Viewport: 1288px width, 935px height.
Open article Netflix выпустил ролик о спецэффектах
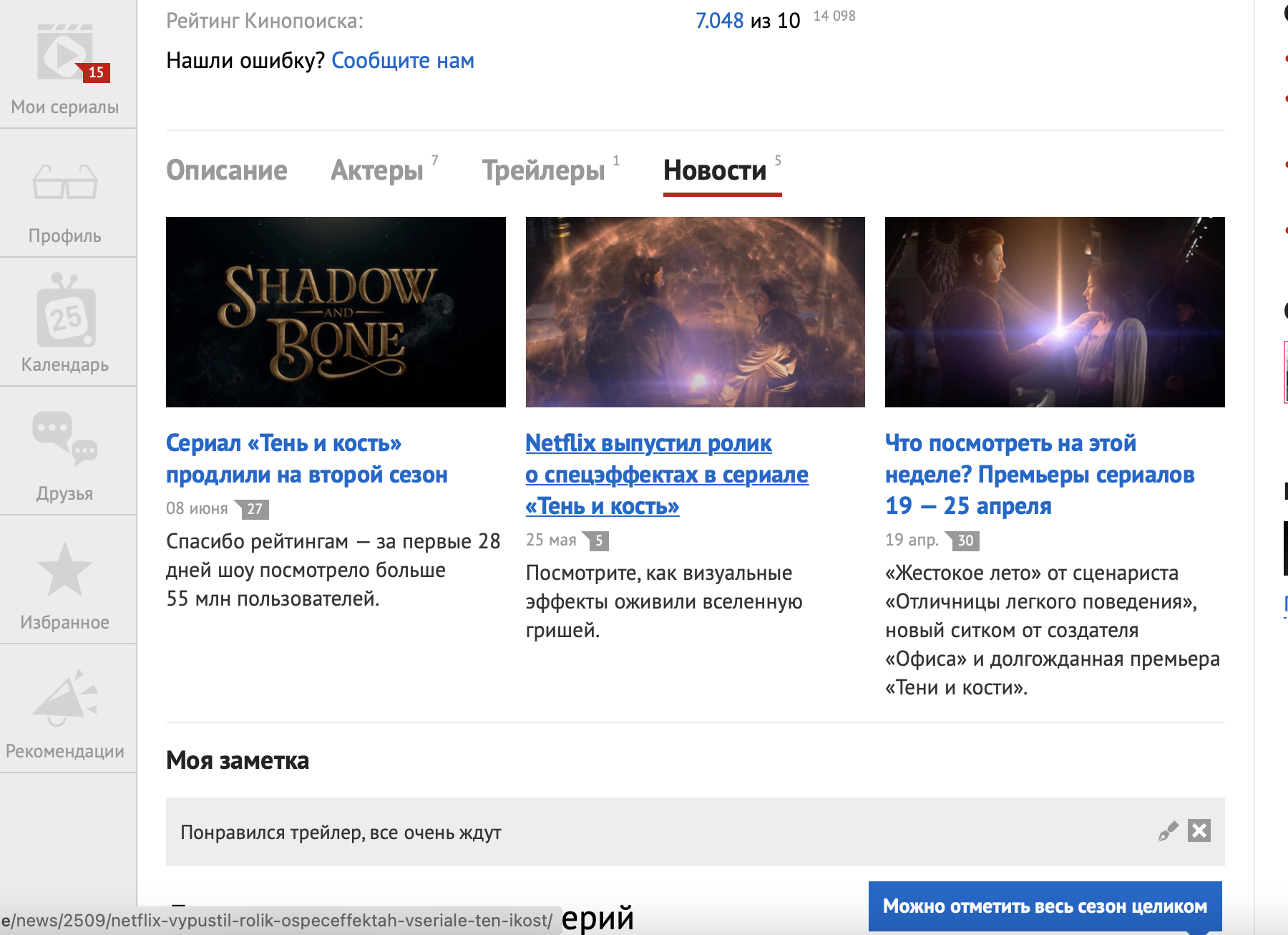click(x=667, y=475)
